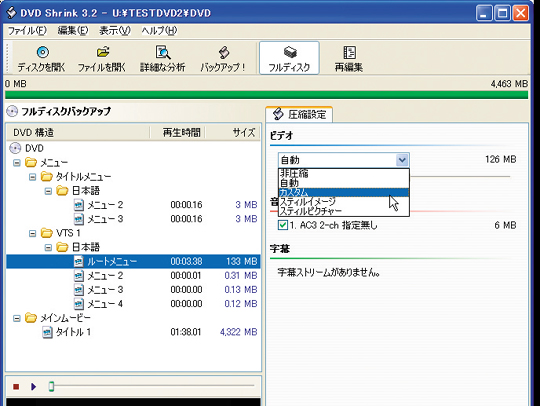Sort by サイズ column header

233,133
